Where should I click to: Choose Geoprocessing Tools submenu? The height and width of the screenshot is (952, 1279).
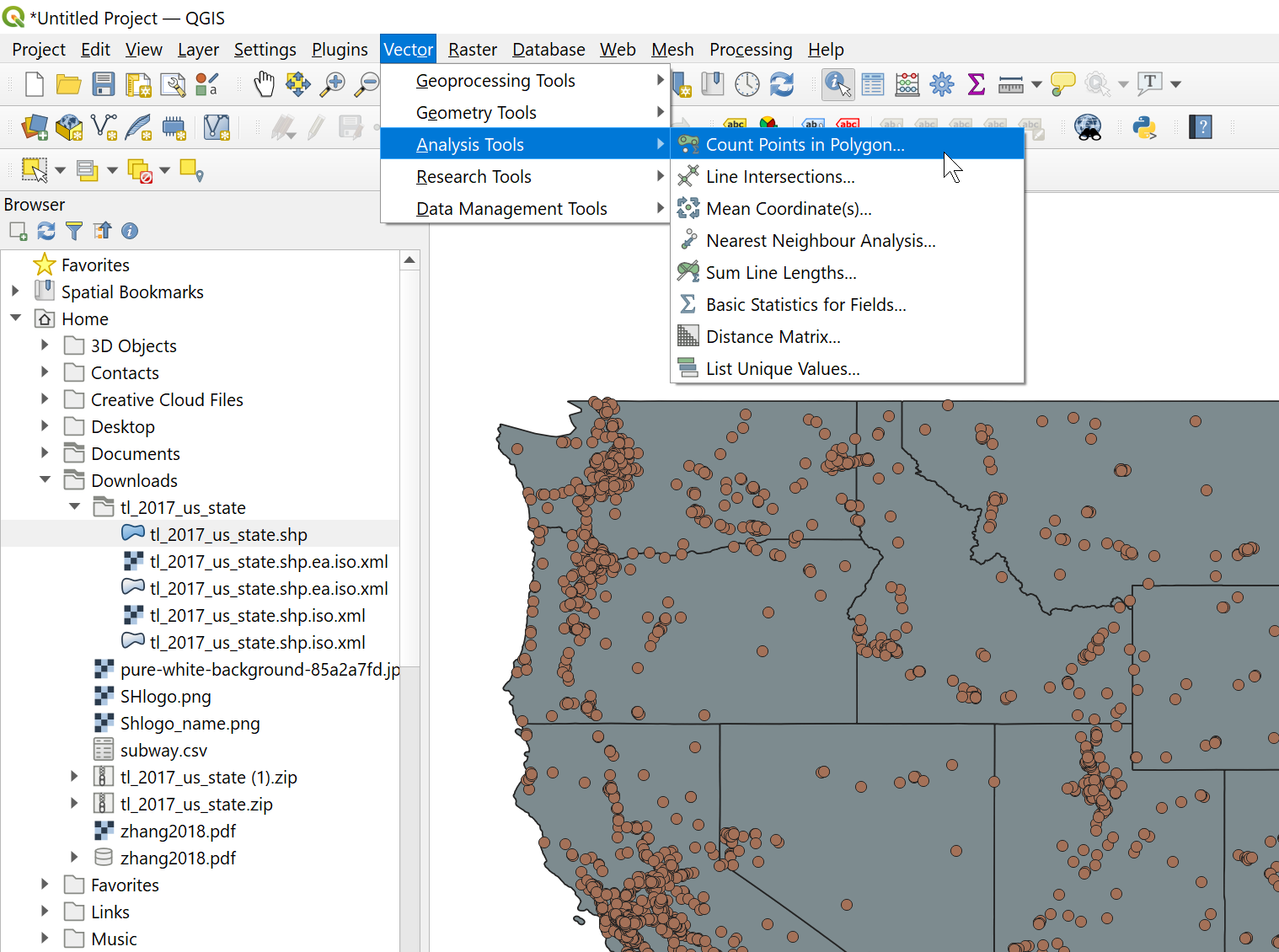(x=526, y=81)
